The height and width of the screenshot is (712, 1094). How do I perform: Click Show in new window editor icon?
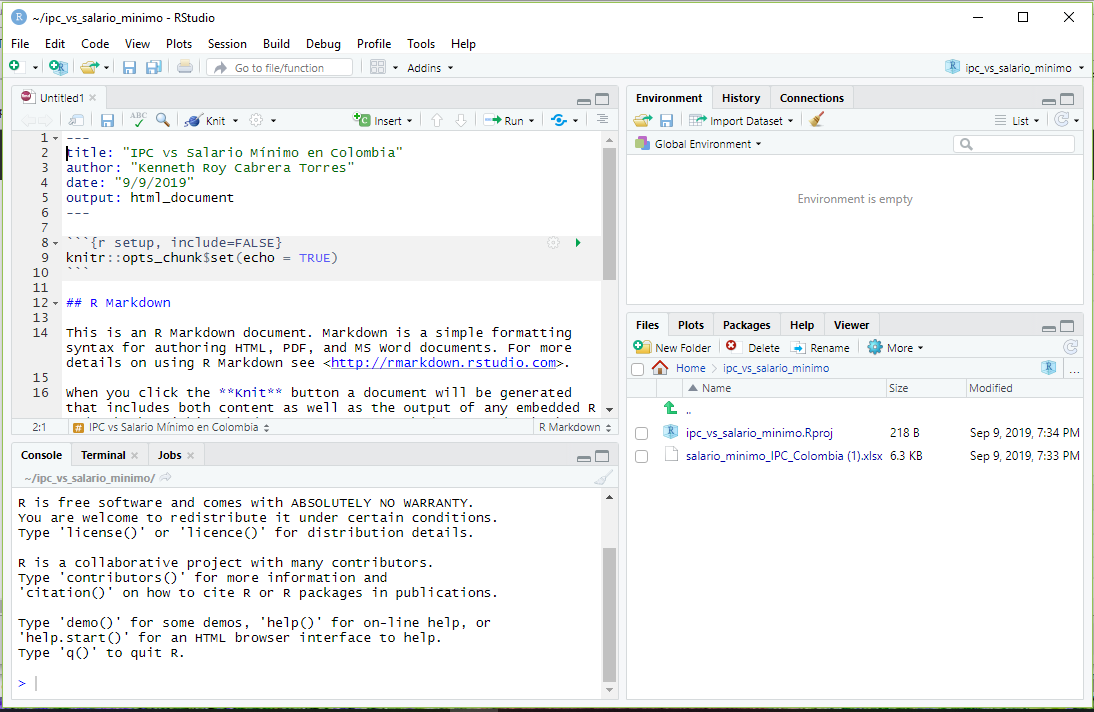(76, 120)
